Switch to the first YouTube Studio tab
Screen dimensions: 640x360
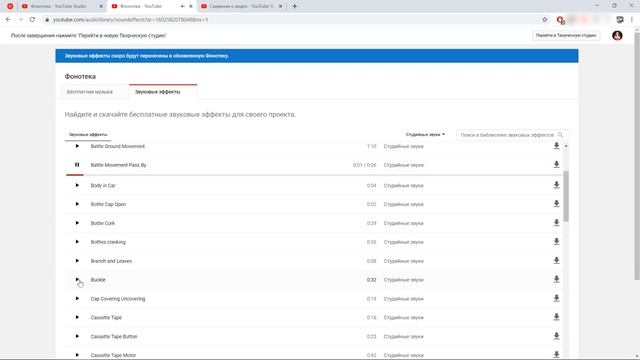(x=58, y=6)
